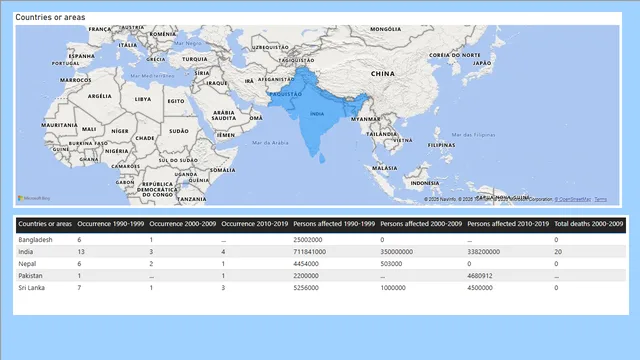Select the India row label in table
The height and width of the screenshot is (360, 640).
pos(26,252)
